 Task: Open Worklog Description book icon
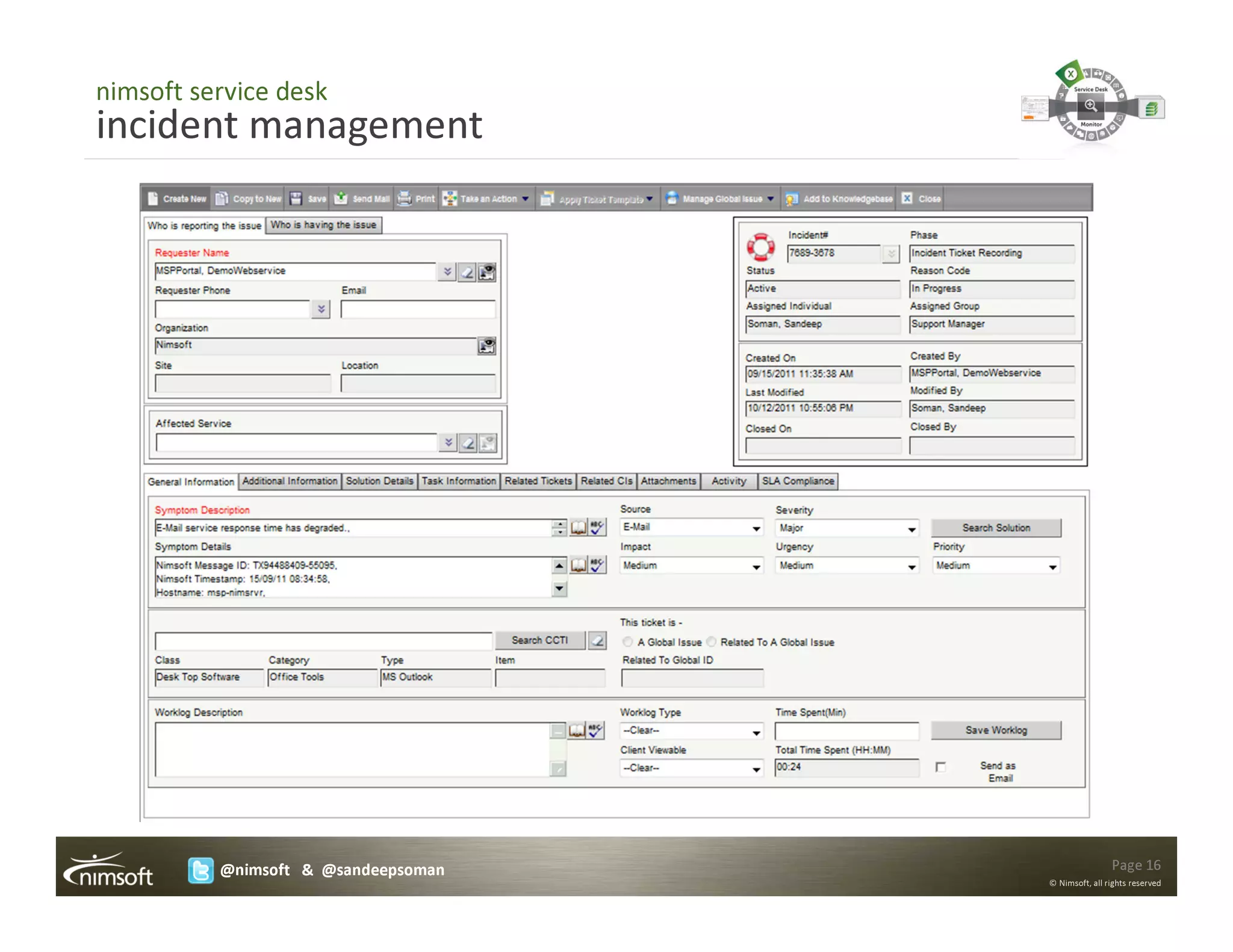coord(577,731)
